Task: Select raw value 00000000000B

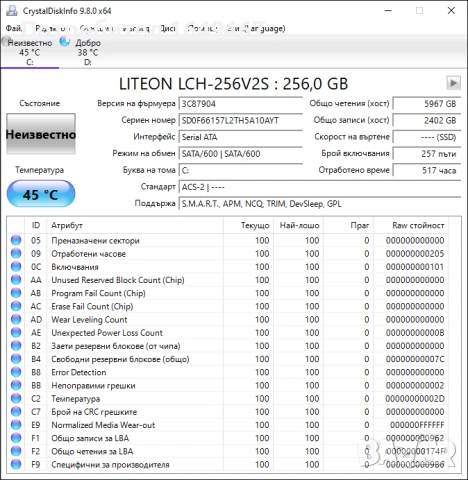Action: pyautogui.click(x=415, y=333)
